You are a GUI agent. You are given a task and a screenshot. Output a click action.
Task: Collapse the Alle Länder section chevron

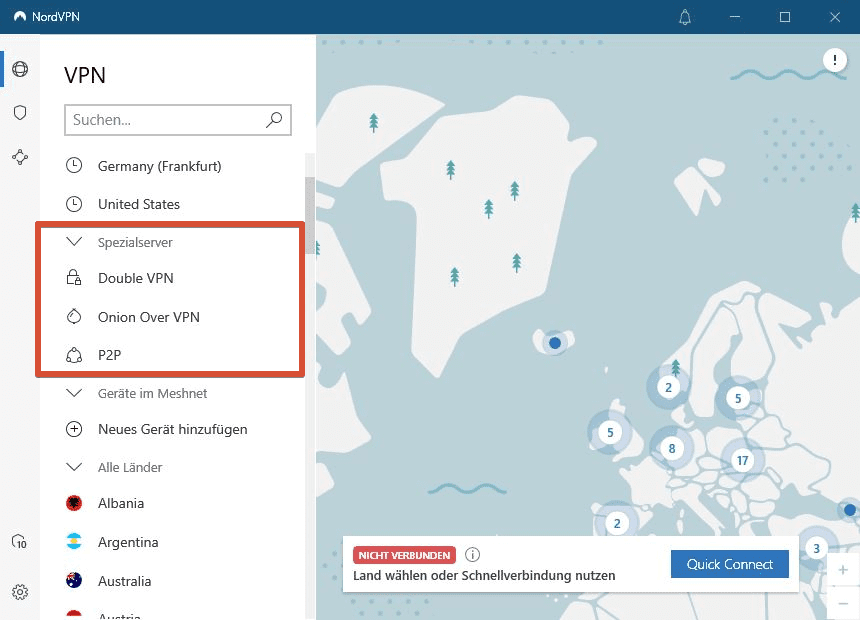click(74, 467)
